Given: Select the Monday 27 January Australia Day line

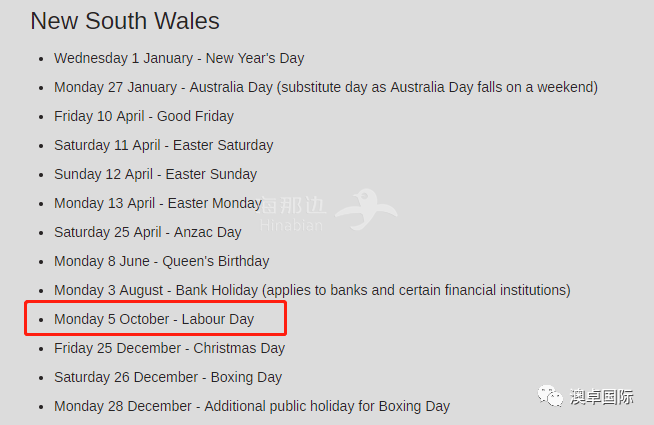Looking at the screenshot, I should point(326,88).
